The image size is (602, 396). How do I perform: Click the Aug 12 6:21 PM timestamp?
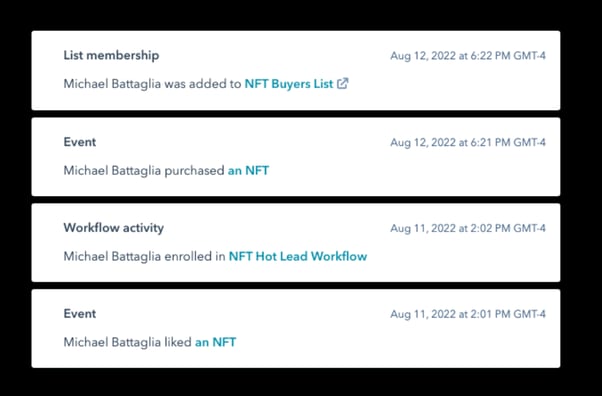pyautogui.click(x=468, y=142)
